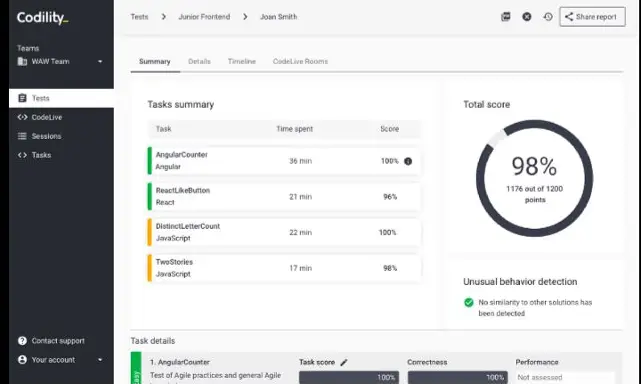
Task: Click the green check similarity icon
Action: (469, 302)
